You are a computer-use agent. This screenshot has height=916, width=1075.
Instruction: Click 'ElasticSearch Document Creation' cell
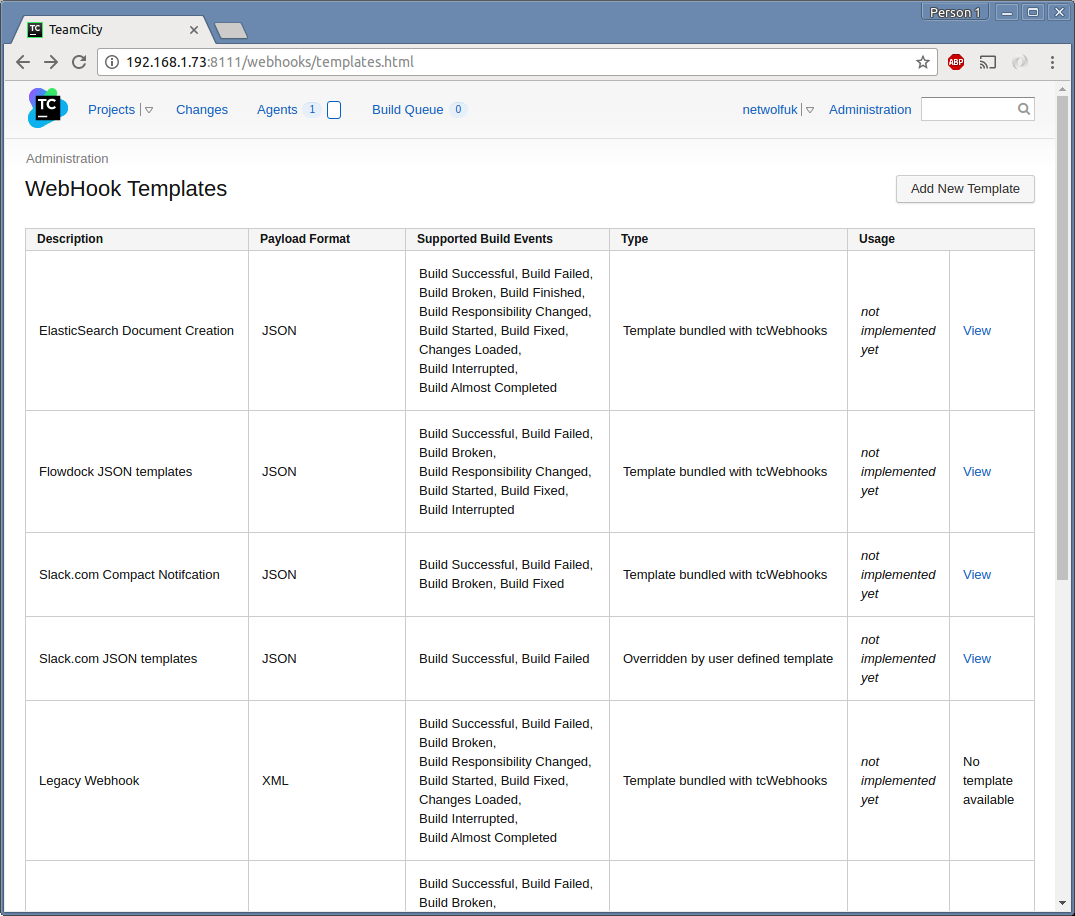tap(136, 330)
